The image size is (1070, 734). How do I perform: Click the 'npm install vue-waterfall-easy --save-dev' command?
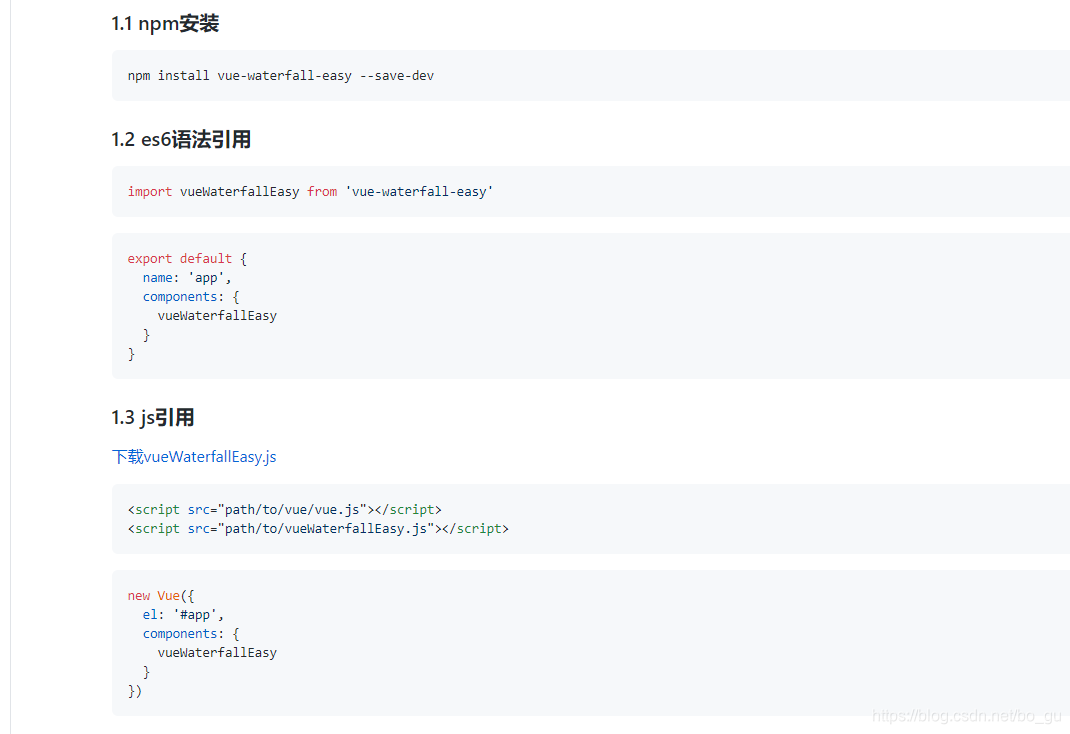click(x=280, y=76)
